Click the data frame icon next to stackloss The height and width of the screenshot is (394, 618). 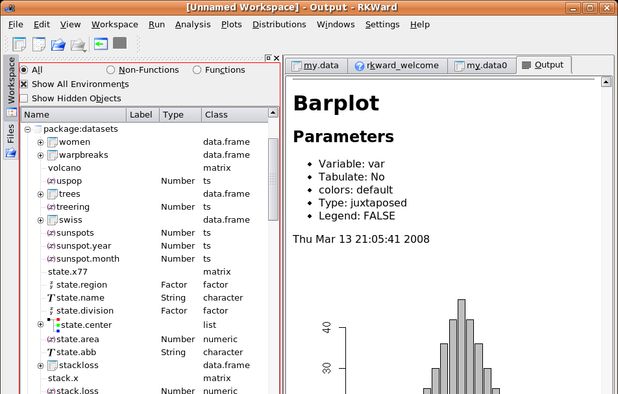pos(52,365)
